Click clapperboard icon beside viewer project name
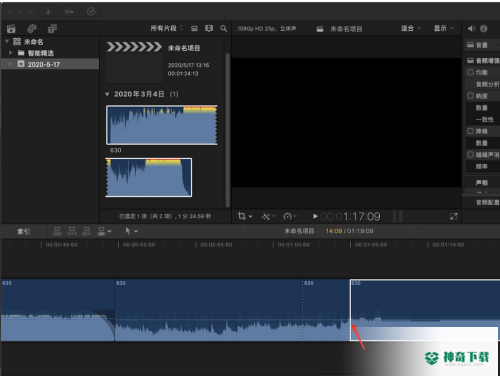500x376 pixels. pos(320,29)
